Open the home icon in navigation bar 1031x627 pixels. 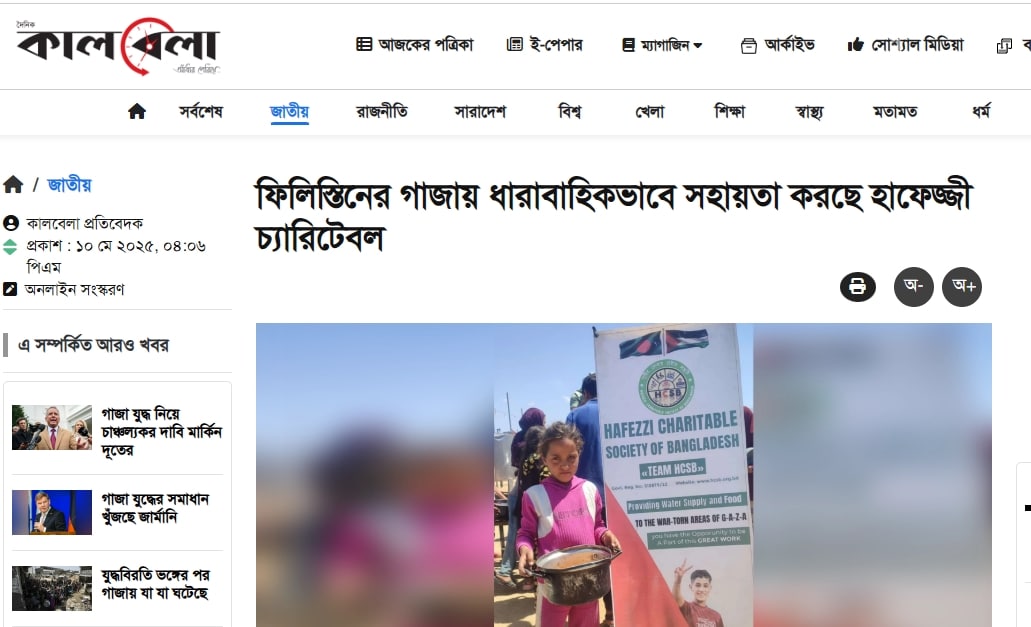tap(137, 111)
